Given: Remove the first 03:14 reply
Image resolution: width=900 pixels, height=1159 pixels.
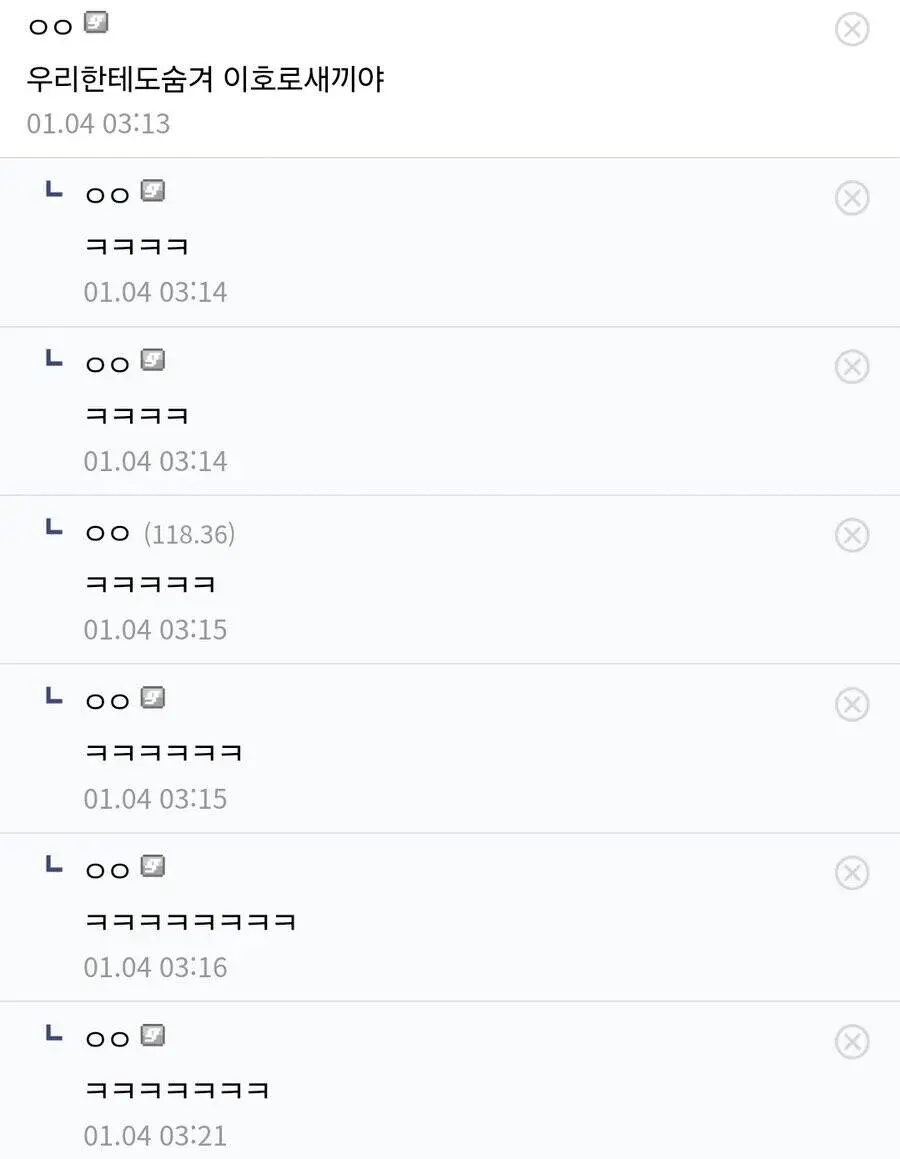Looking at the screenshot, I should [851, 198].
